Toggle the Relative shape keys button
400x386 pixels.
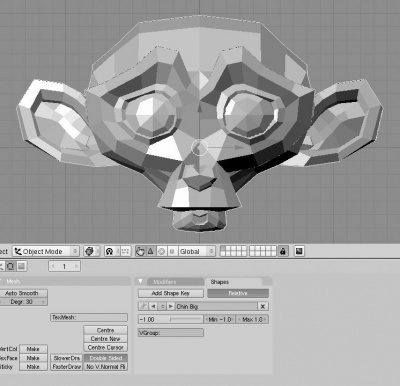[x=238, y=293]
